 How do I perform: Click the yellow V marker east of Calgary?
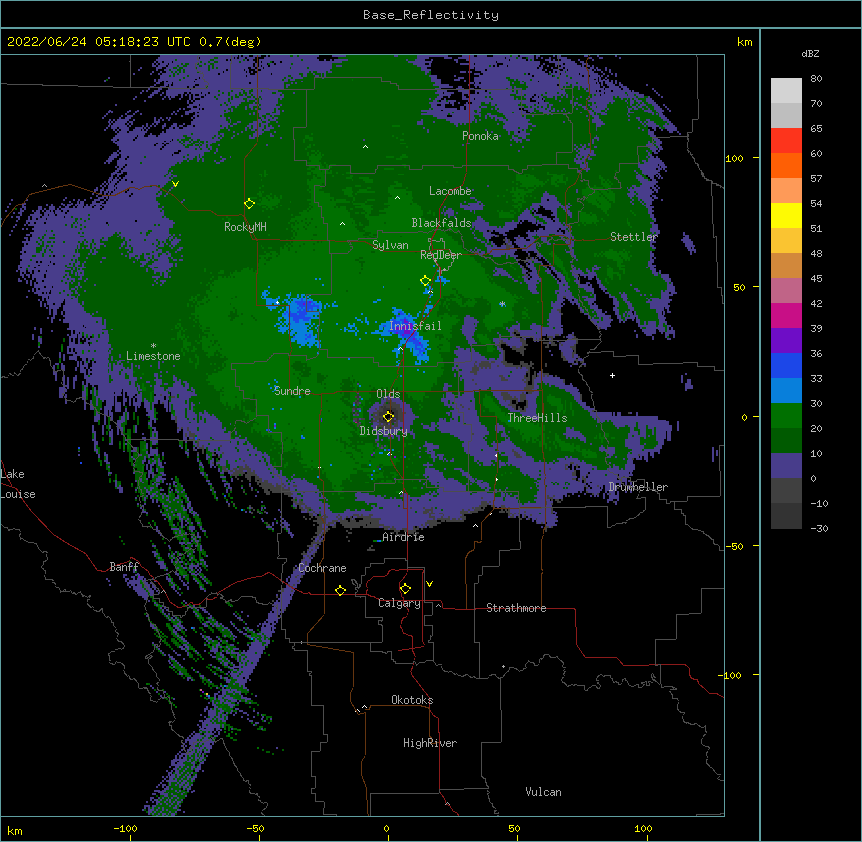click(x=429, y=584)
